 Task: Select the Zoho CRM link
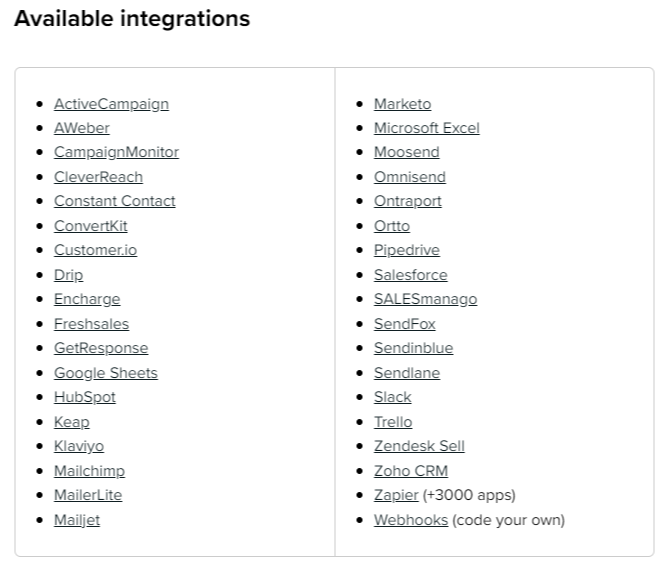click(411, 471)
